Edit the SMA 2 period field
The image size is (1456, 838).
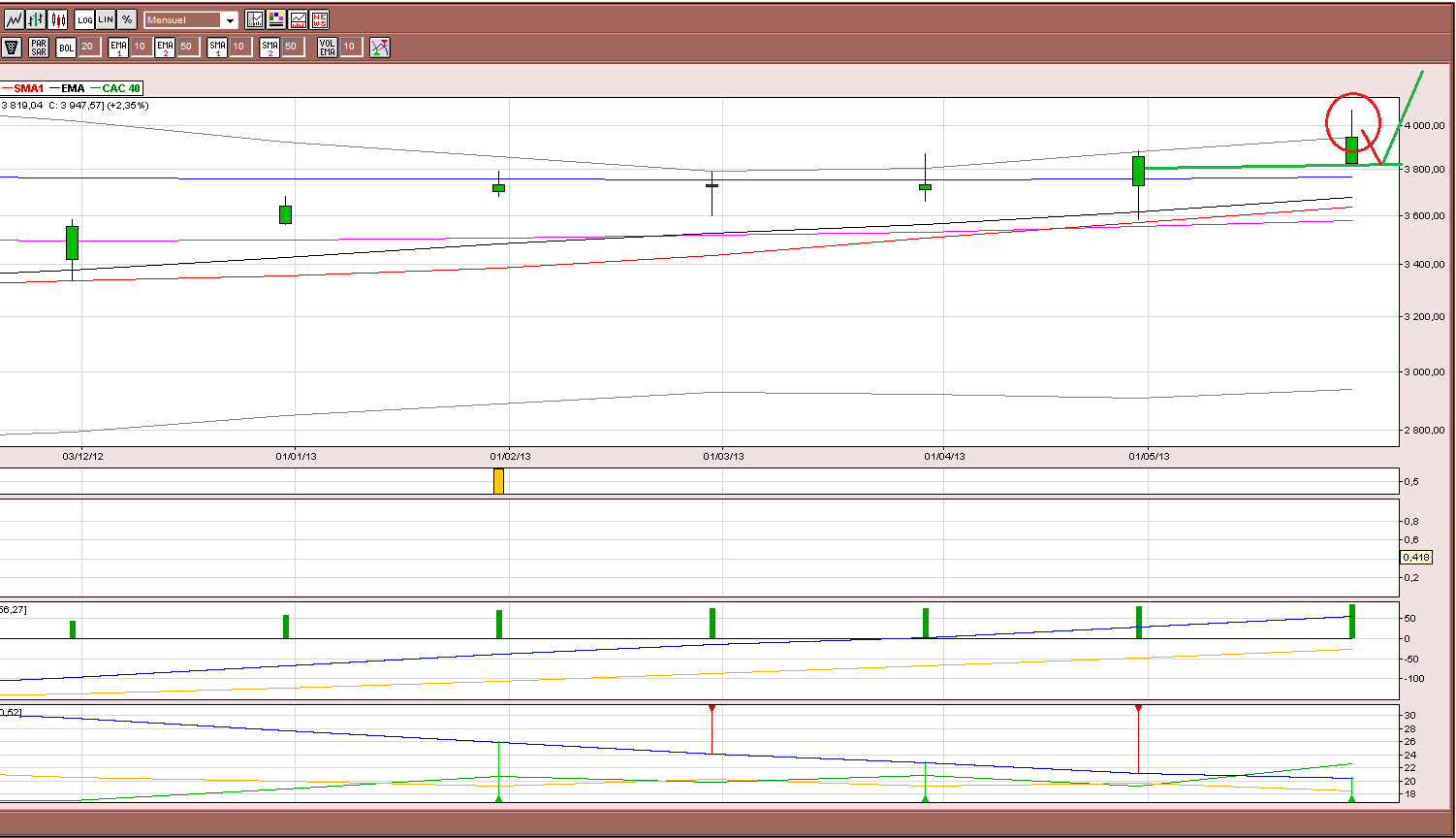click(x=294, y=47)
